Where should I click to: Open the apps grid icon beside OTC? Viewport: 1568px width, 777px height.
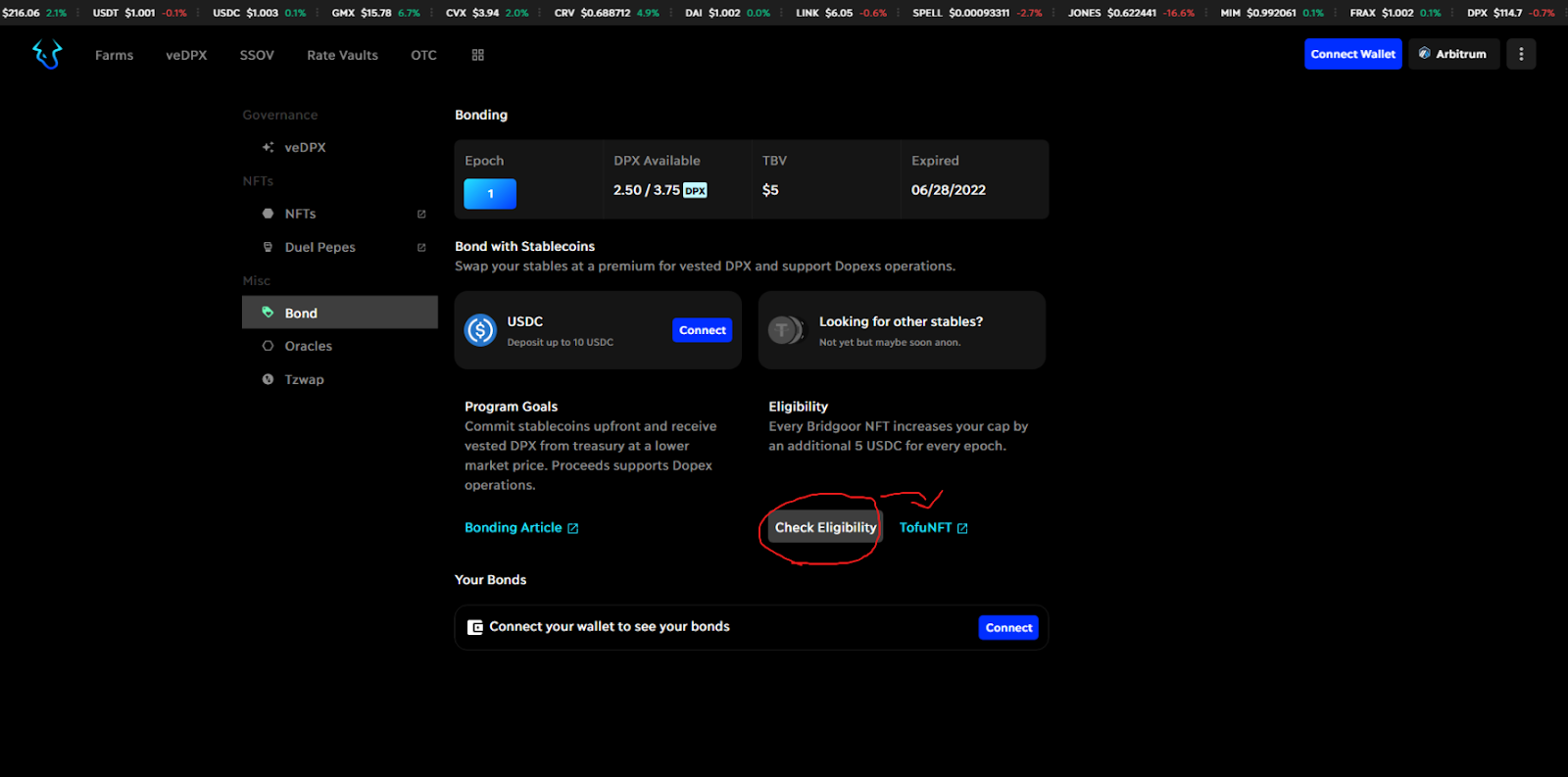click(x=478, y=55)
